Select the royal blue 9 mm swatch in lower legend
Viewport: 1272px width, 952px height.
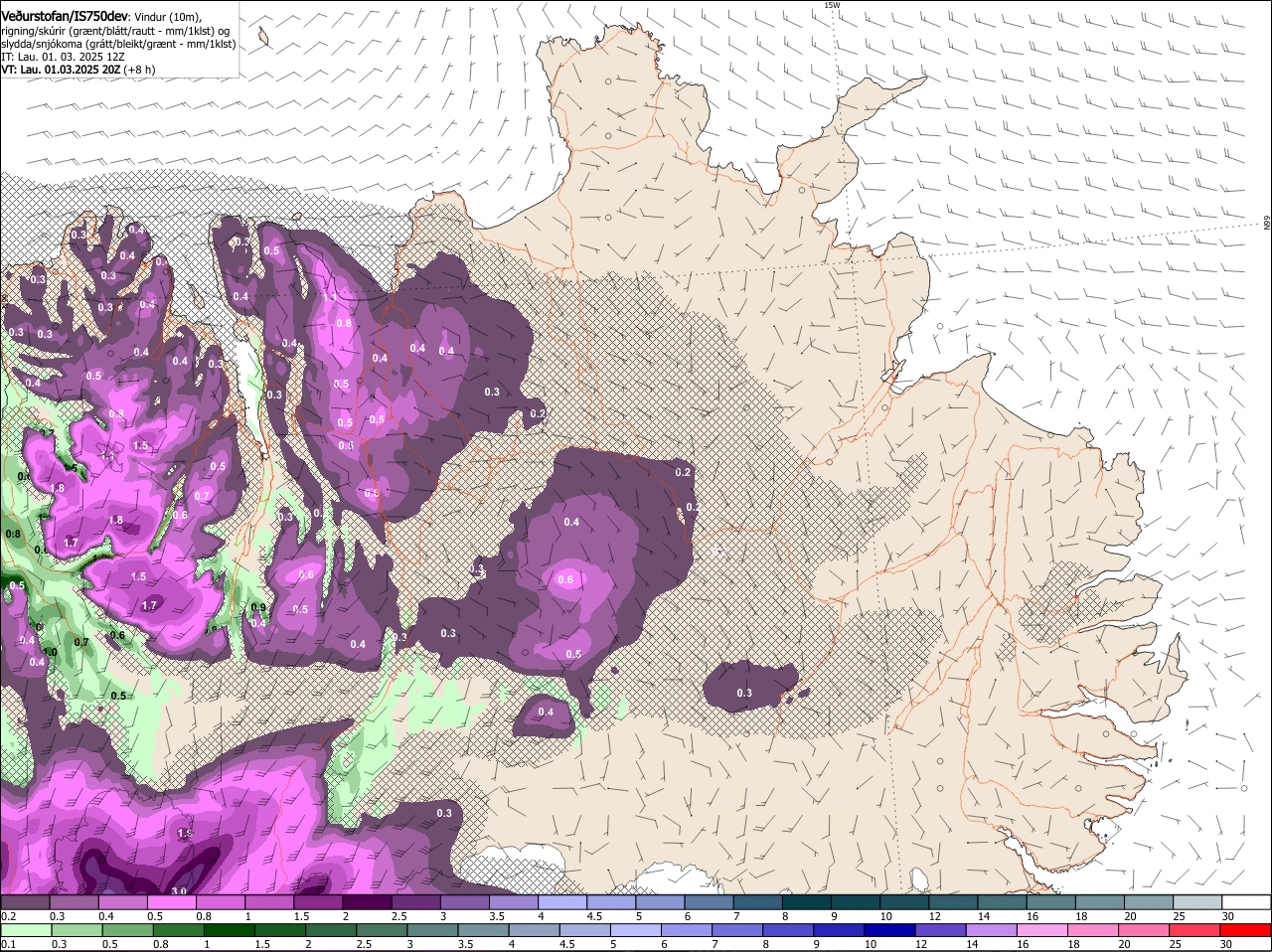839,929
